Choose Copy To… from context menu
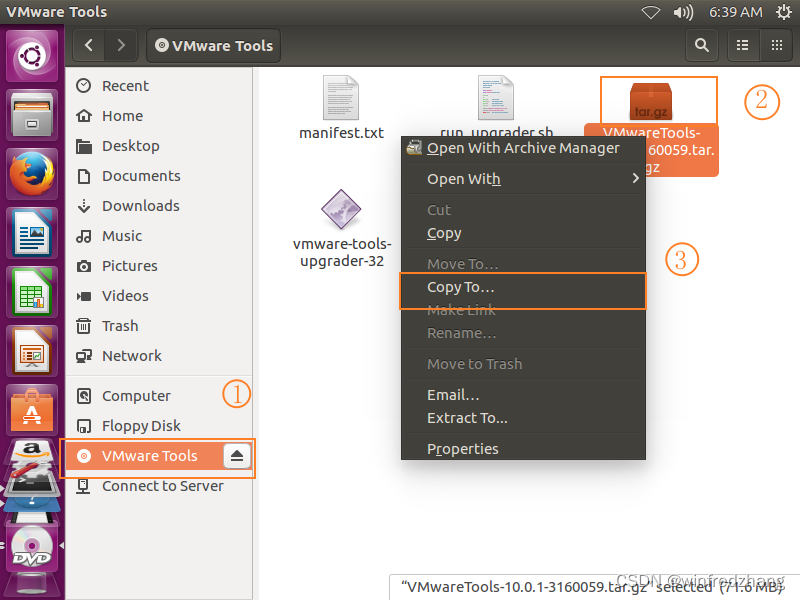 pos(523,287)
